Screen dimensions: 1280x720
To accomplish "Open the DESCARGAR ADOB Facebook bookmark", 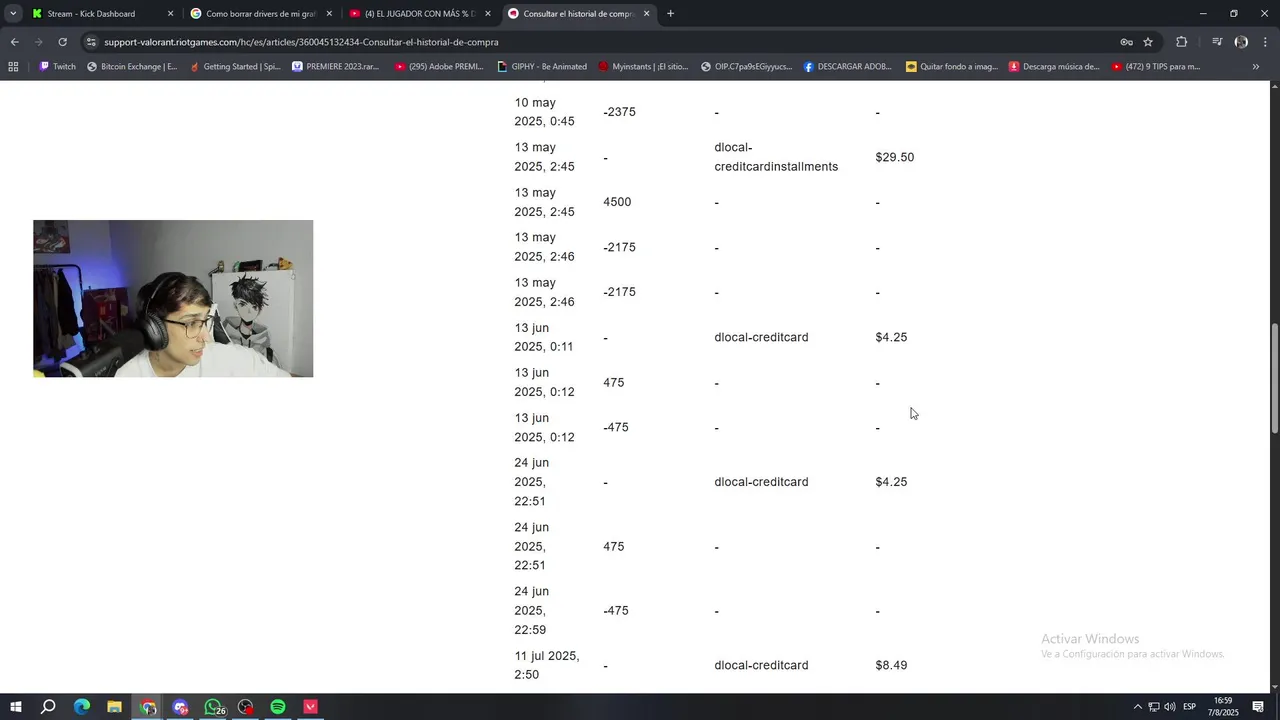I will pyautogui.click(x=848, y=67).
